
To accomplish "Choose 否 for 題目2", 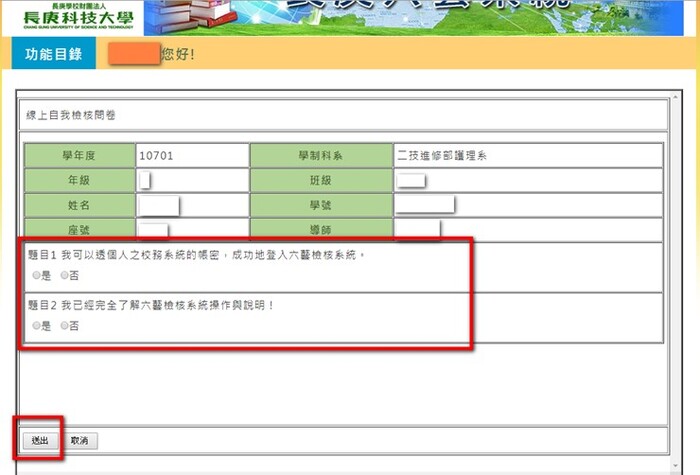I will click(65, 325).
